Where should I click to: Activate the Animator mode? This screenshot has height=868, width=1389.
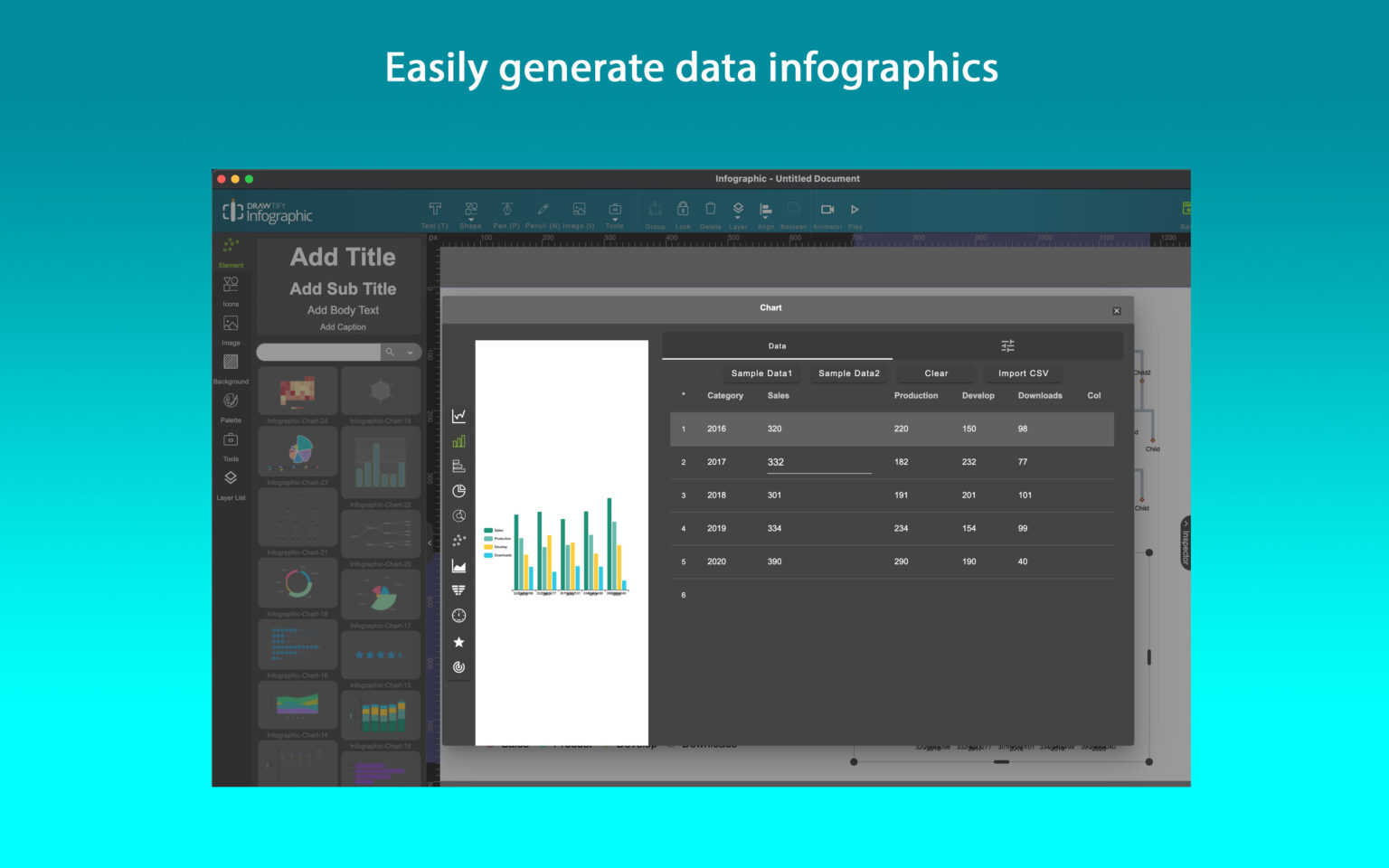click(827, 210)
